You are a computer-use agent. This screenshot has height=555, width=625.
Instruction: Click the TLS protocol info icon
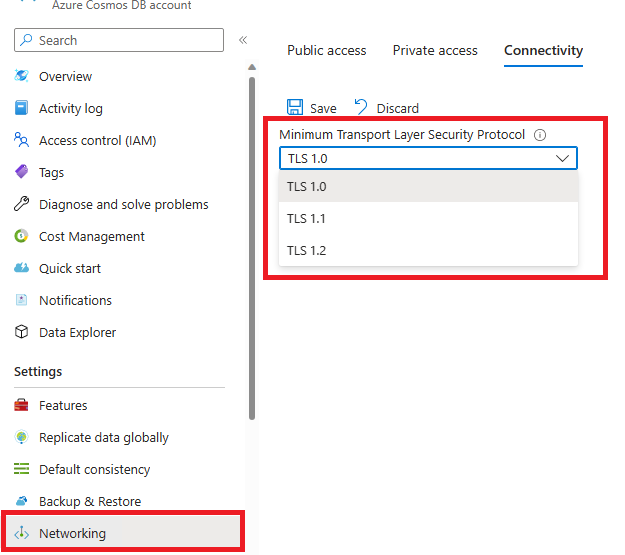540,135
